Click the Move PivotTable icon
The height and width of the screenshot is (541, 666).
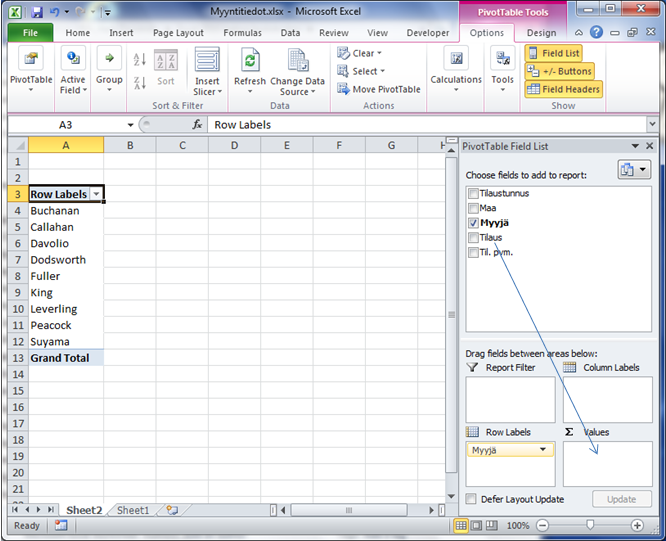(x=378, y=89)
